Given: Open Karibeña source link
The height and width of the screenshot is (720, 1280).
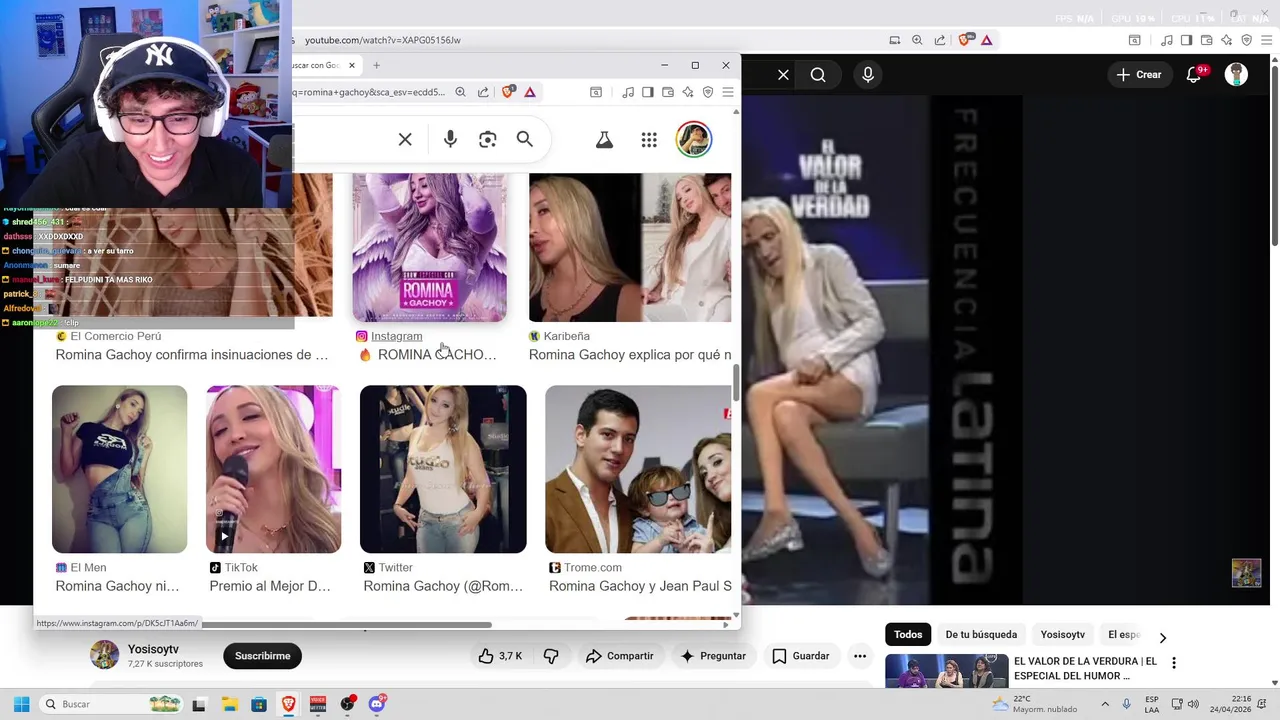Looking at the screenshot, I should [566, 336].
